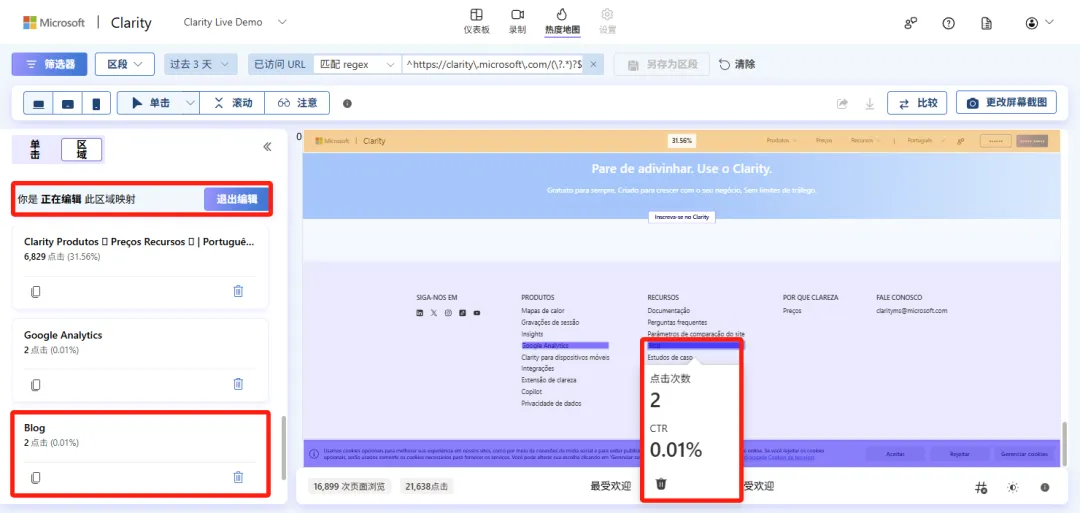Select the Blog area card title

coord(34,428)
